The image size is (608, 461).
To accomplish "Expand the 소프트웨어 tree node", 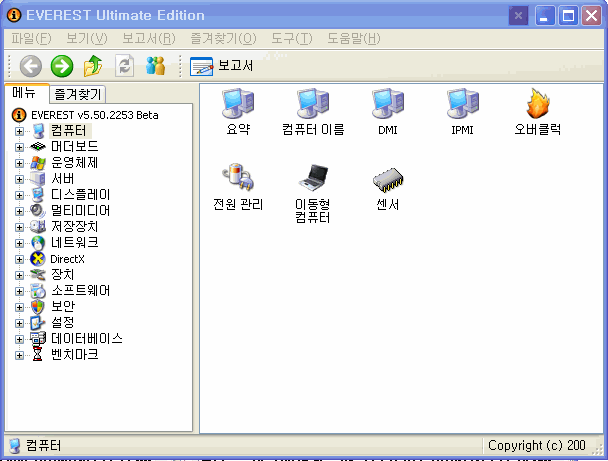I will pos(19,291).
